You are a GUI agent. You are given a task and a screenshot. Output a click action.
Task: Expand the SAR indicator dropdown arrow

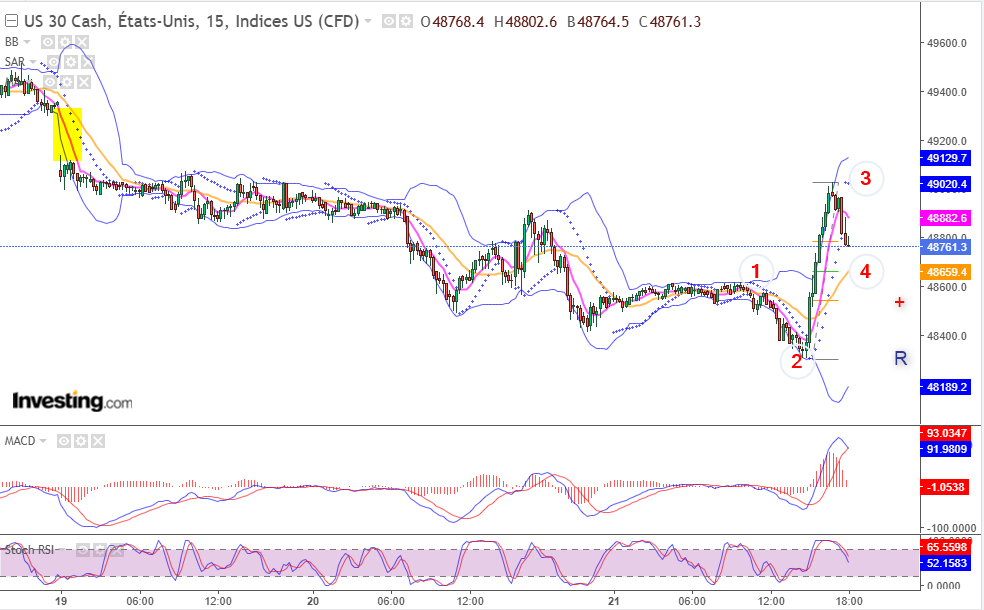coord(33,62)
